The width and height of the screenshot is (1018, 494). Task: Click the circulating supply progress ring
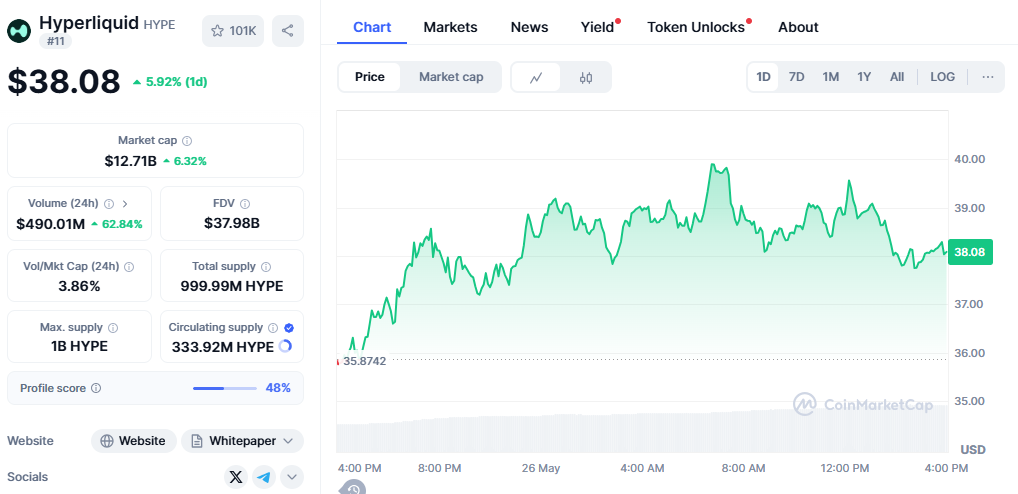(284, 347)
